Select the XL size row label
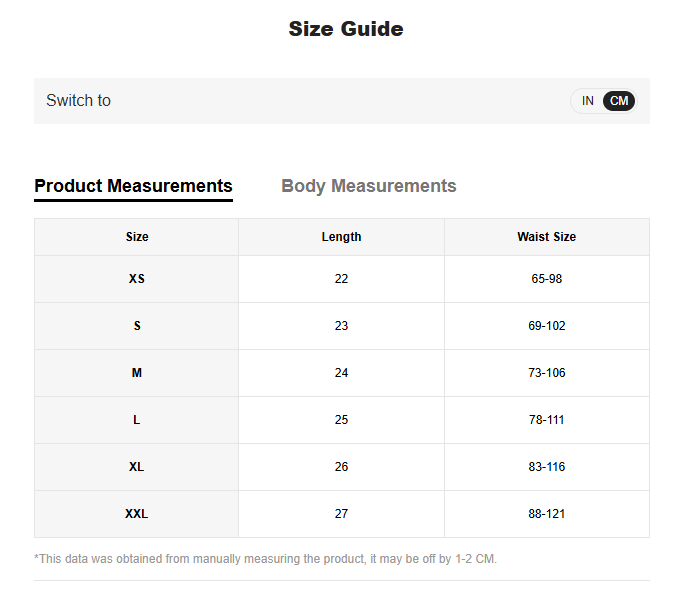 pyautogui.click(x=137, y=467)
